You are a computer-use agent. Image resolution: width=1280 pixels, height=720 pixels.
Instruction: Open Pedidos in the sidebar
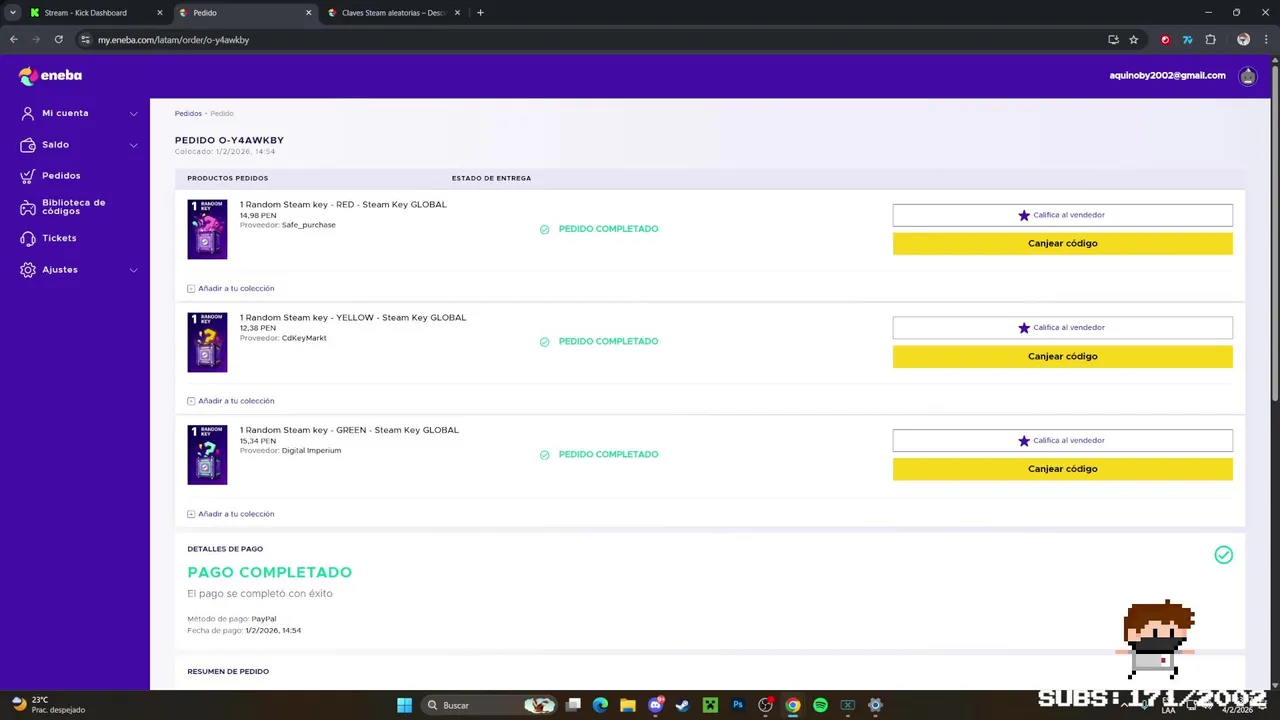(x=61, y=176)
